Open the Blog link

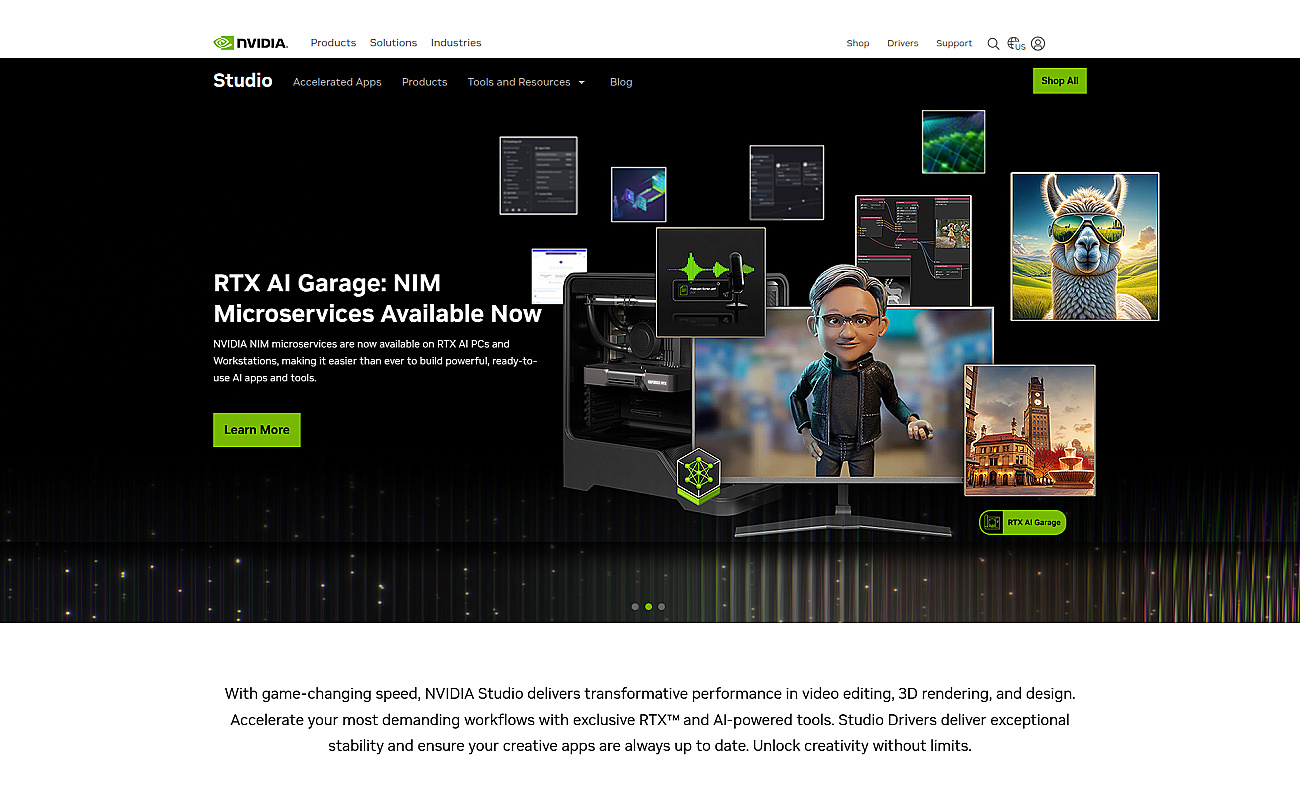coord(621,82)
